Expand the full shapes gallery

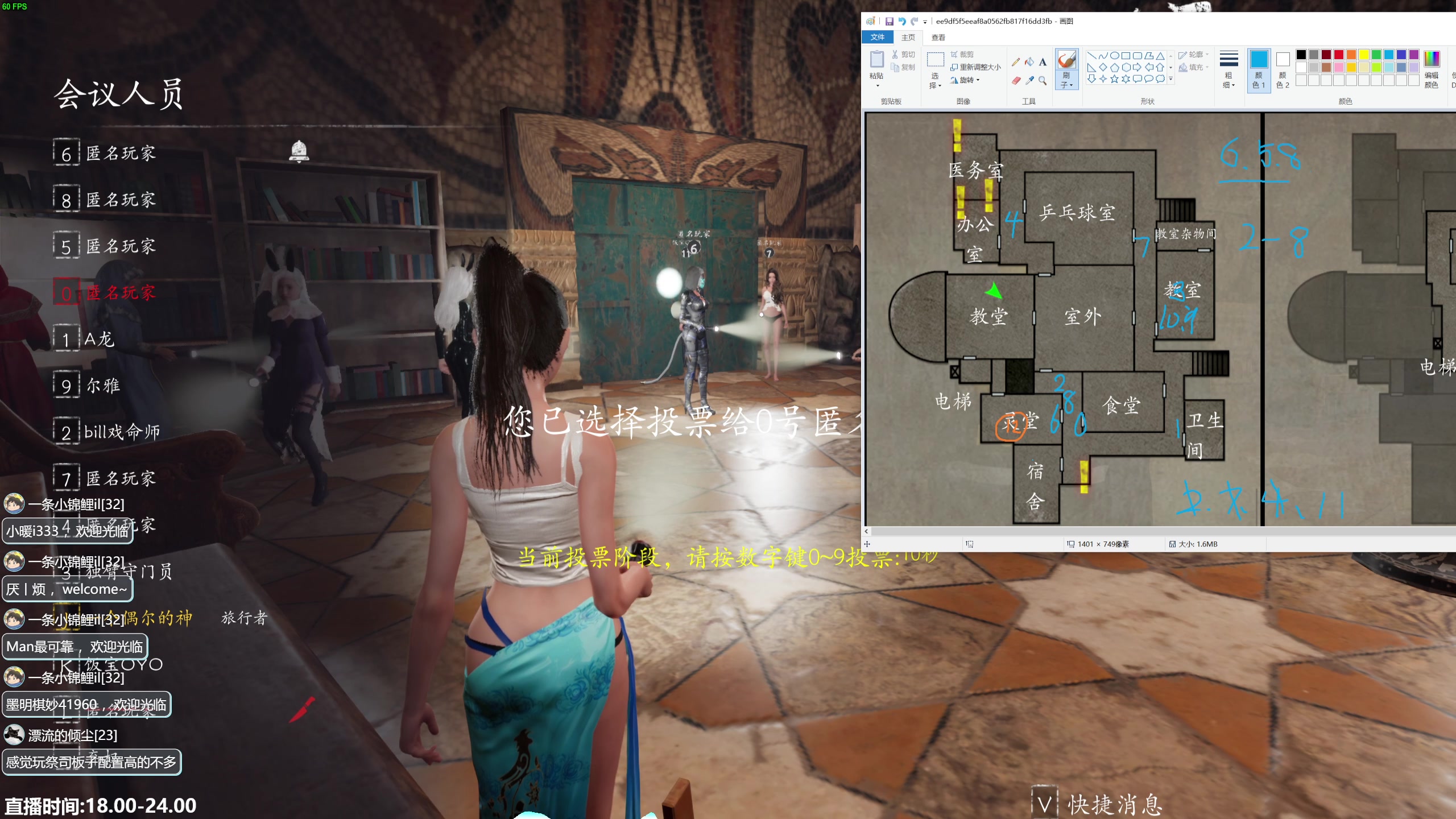tap(1170, 79)
